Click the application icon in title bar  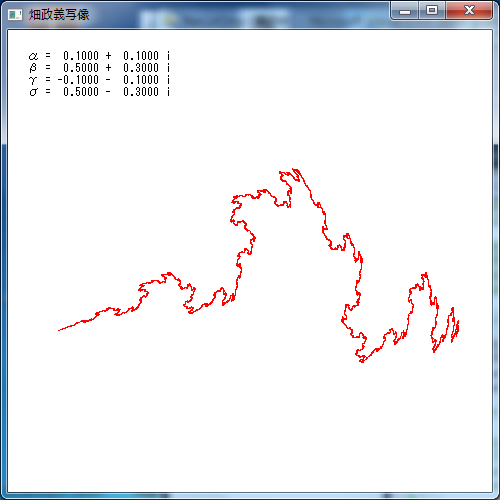(15, 15)
